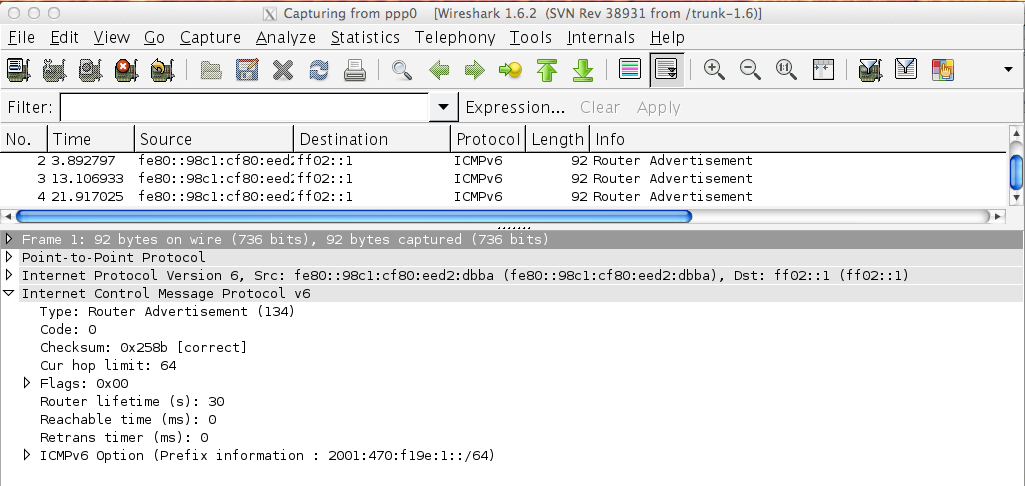Open the Go menu

pyautogui.click(x=154, y=37)
